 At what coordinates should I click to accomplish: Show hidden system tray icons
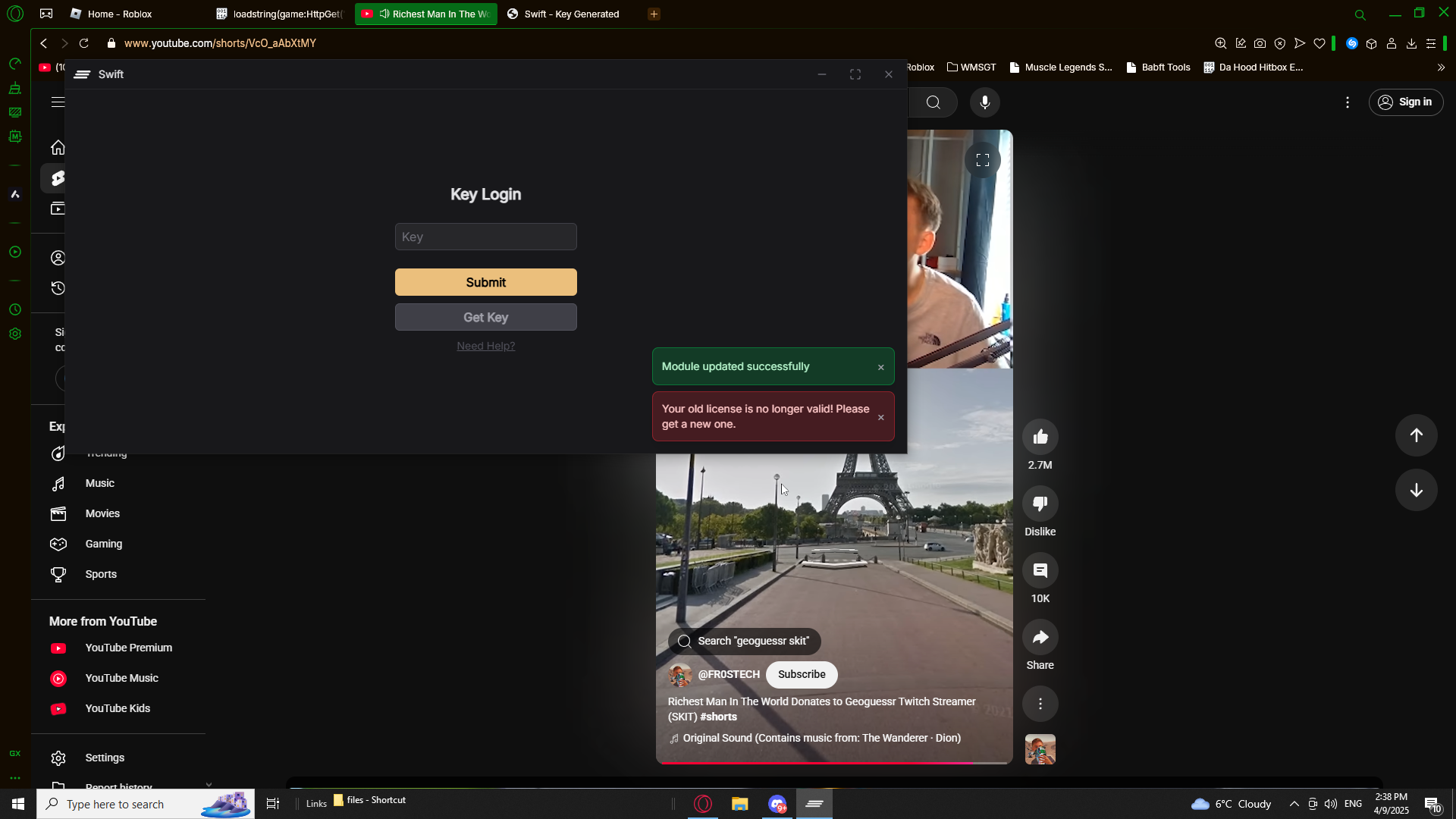point(1294,804)
